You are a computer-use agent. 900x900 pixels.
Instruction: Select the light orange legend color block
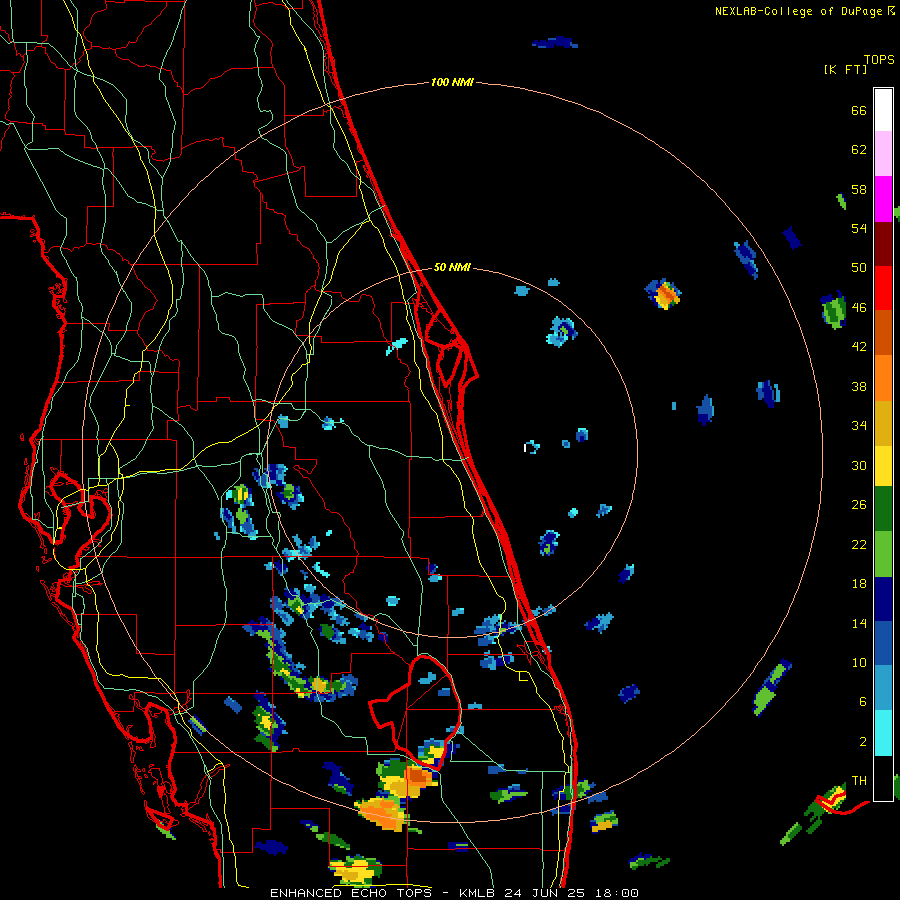click(x=883, y=378)
